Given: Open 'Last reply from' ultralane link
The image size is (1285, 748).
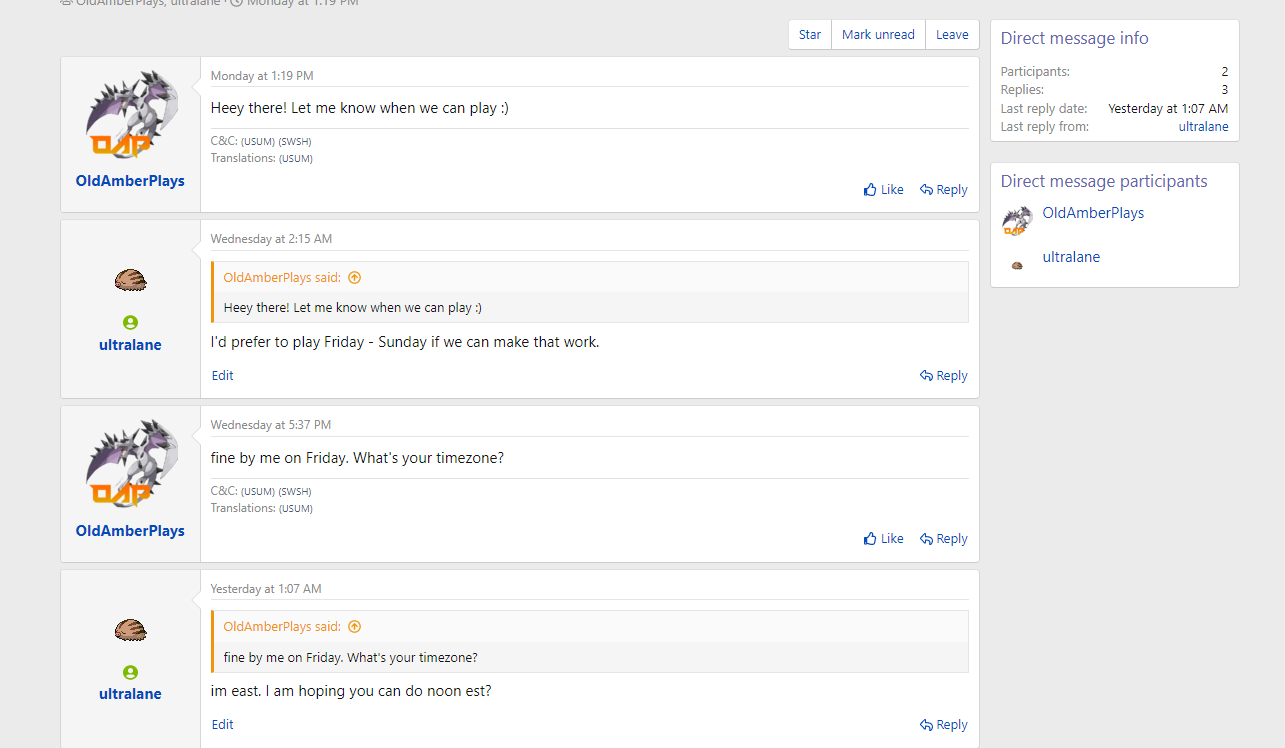Looking at the screenshot, I should [x=1204, y=127].
